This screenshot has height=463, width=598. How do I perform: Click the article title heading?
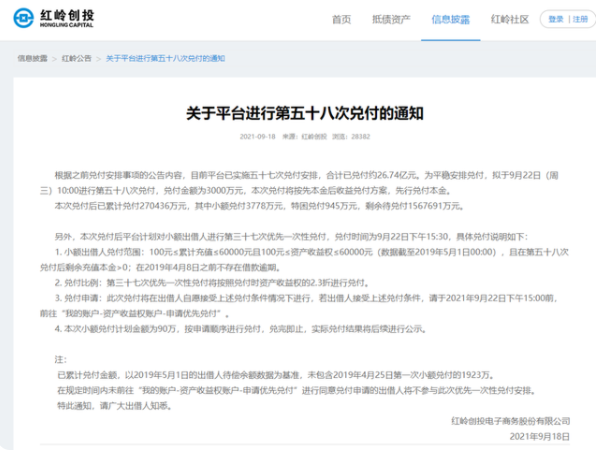pyautogui.click(x=305, y=113)
